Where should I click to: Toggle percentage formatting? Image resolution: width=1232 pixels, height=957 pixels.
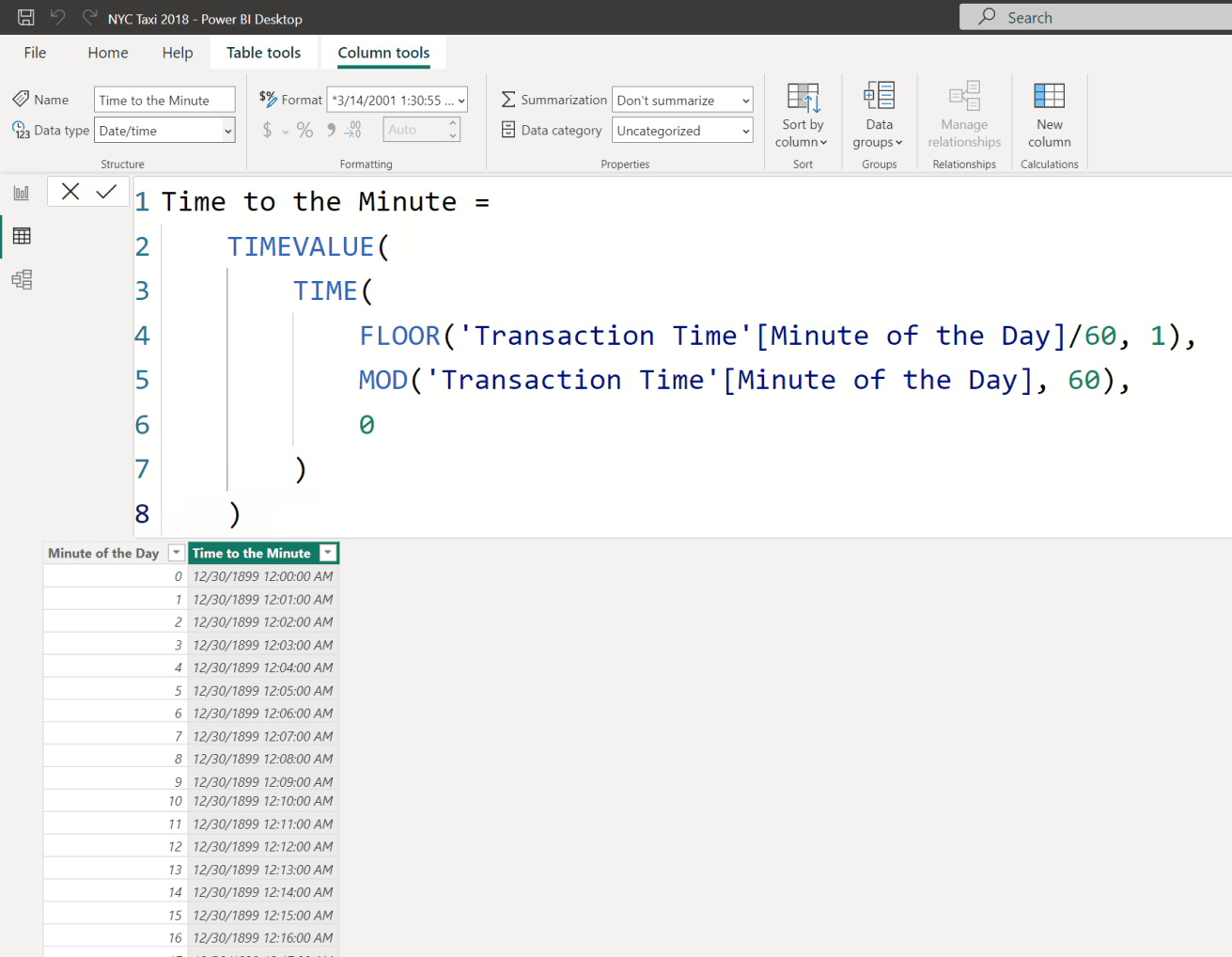coord(304,131)
